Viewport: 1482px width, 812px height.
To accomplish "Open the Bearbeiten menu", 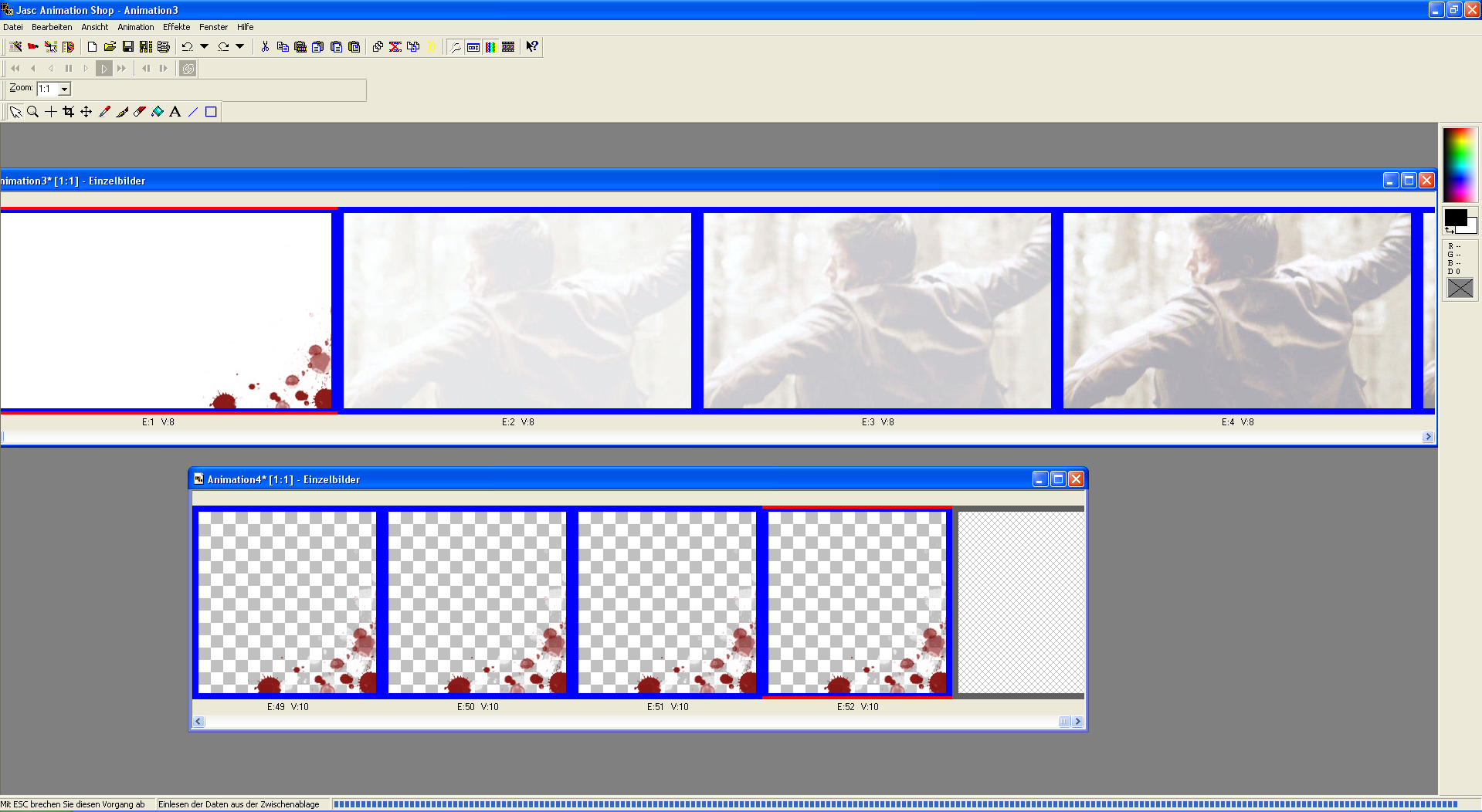I will (x=52, y=27).
